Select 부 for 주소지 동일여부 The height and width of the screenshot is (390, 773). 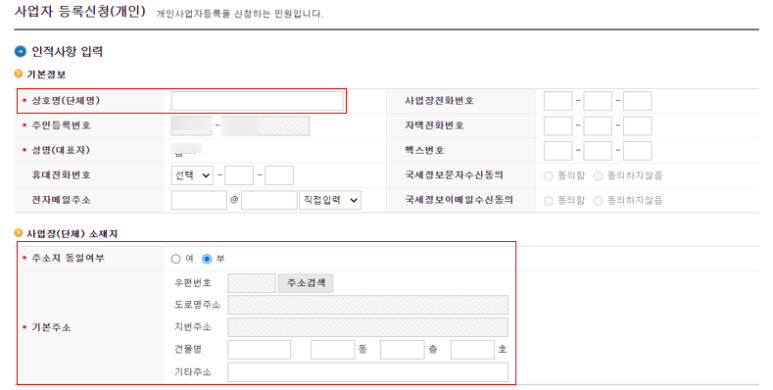207,259
